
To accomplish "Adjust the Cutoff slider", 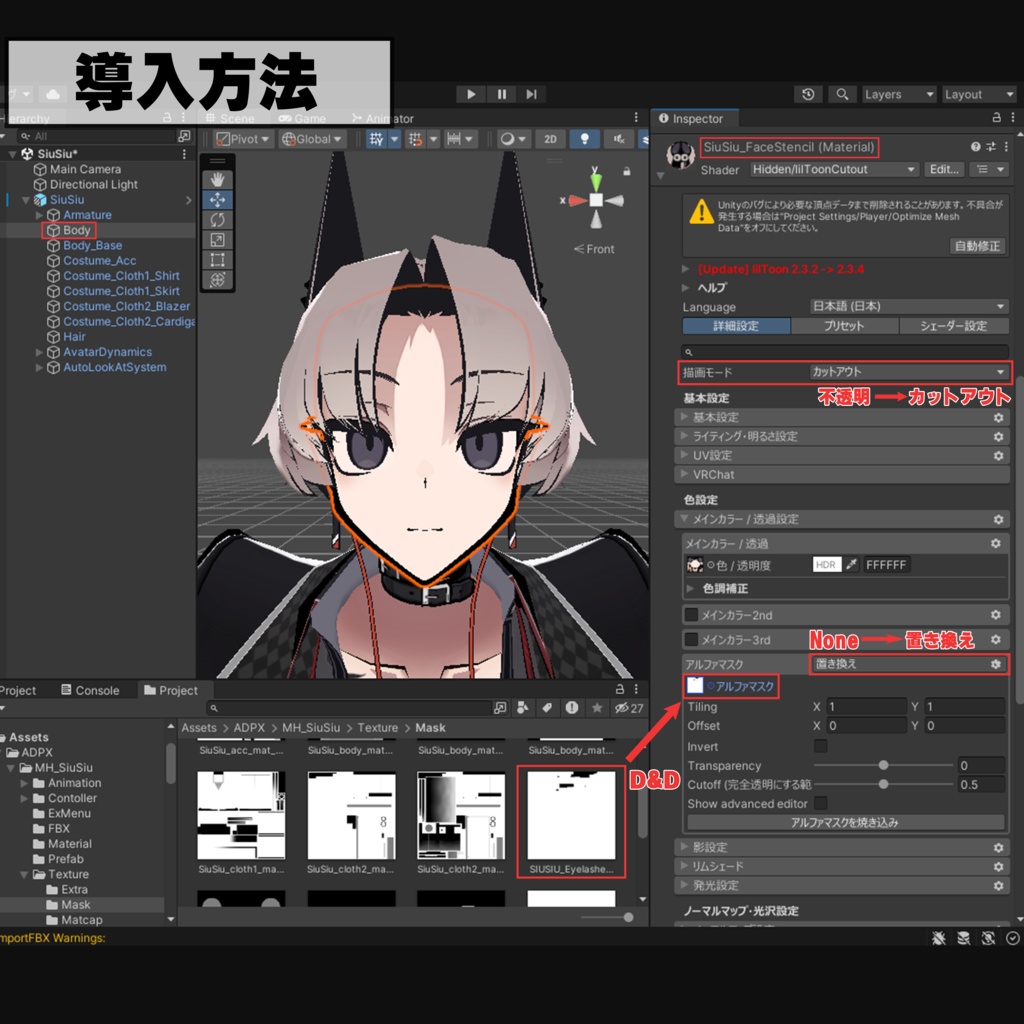I will tap(883, 784).
